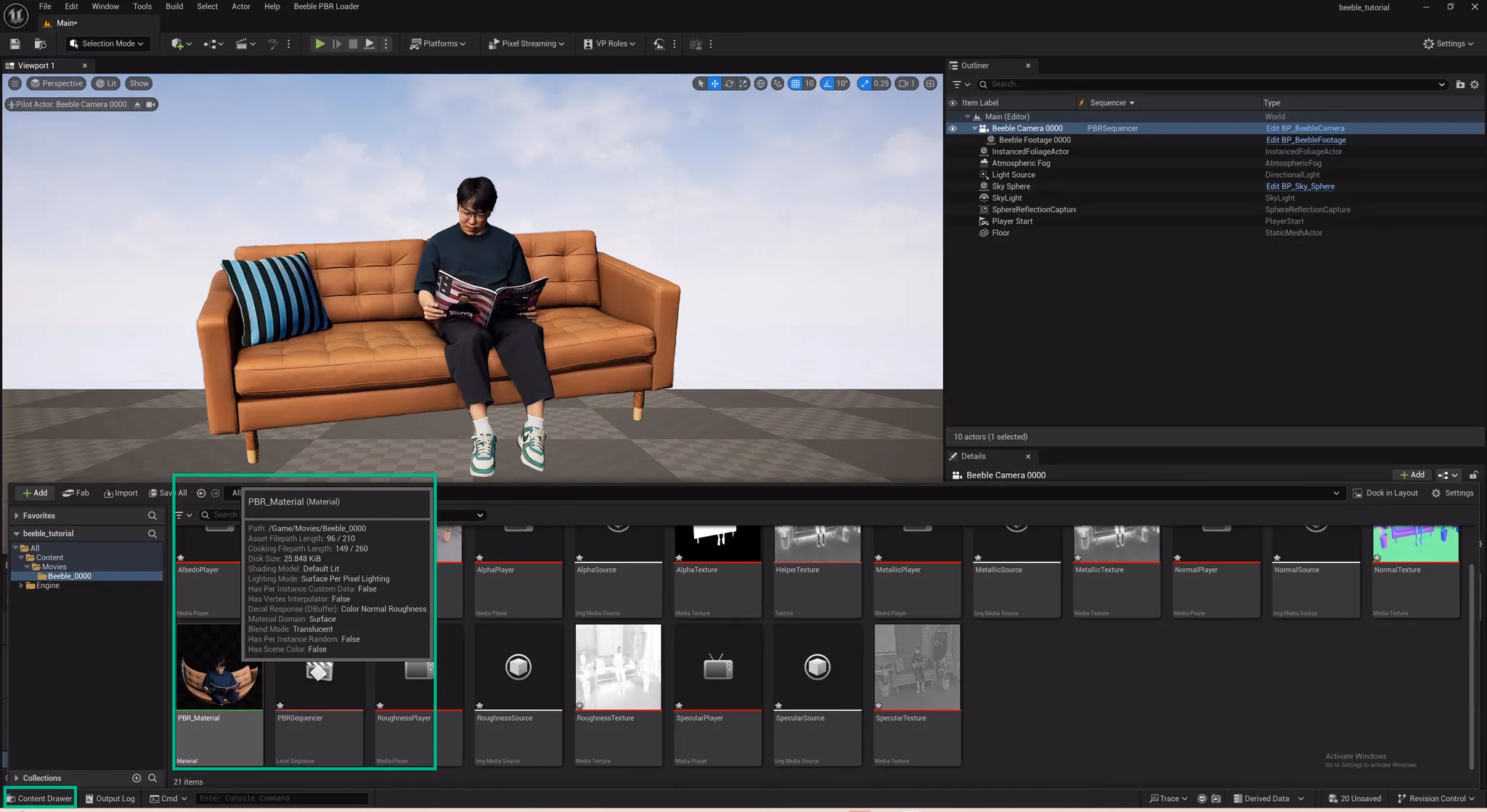Save the current level with the floppy disk icon

[15, 44]
